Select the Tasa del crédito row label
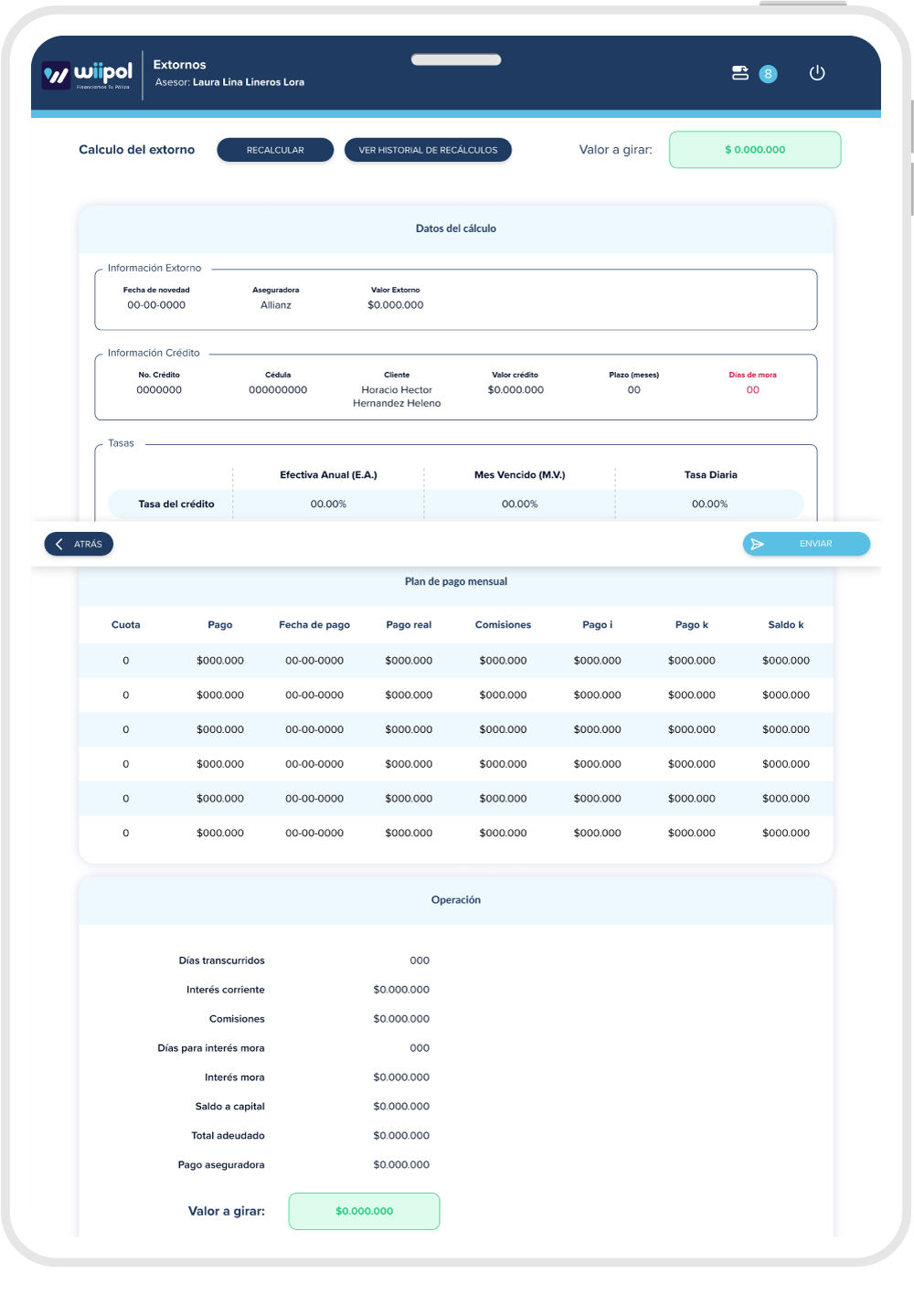 (176, 504)
